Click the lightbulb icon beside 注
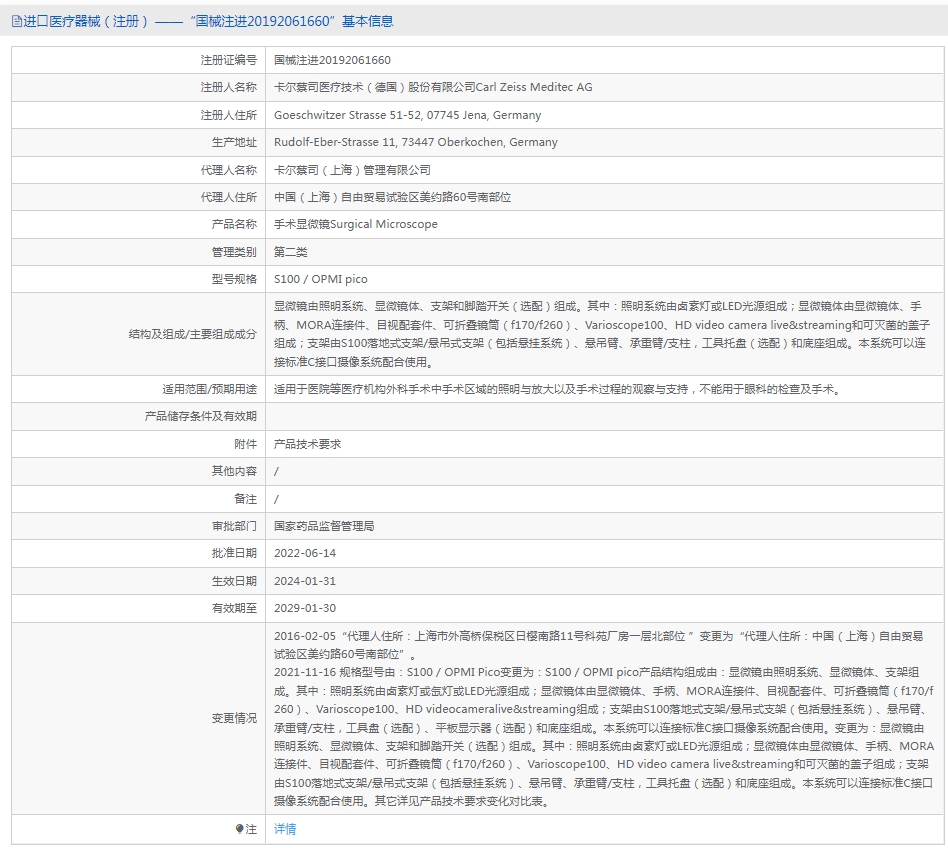Image resolution: width=948 pixels, height=848 pixels. [x=239, y=829]
